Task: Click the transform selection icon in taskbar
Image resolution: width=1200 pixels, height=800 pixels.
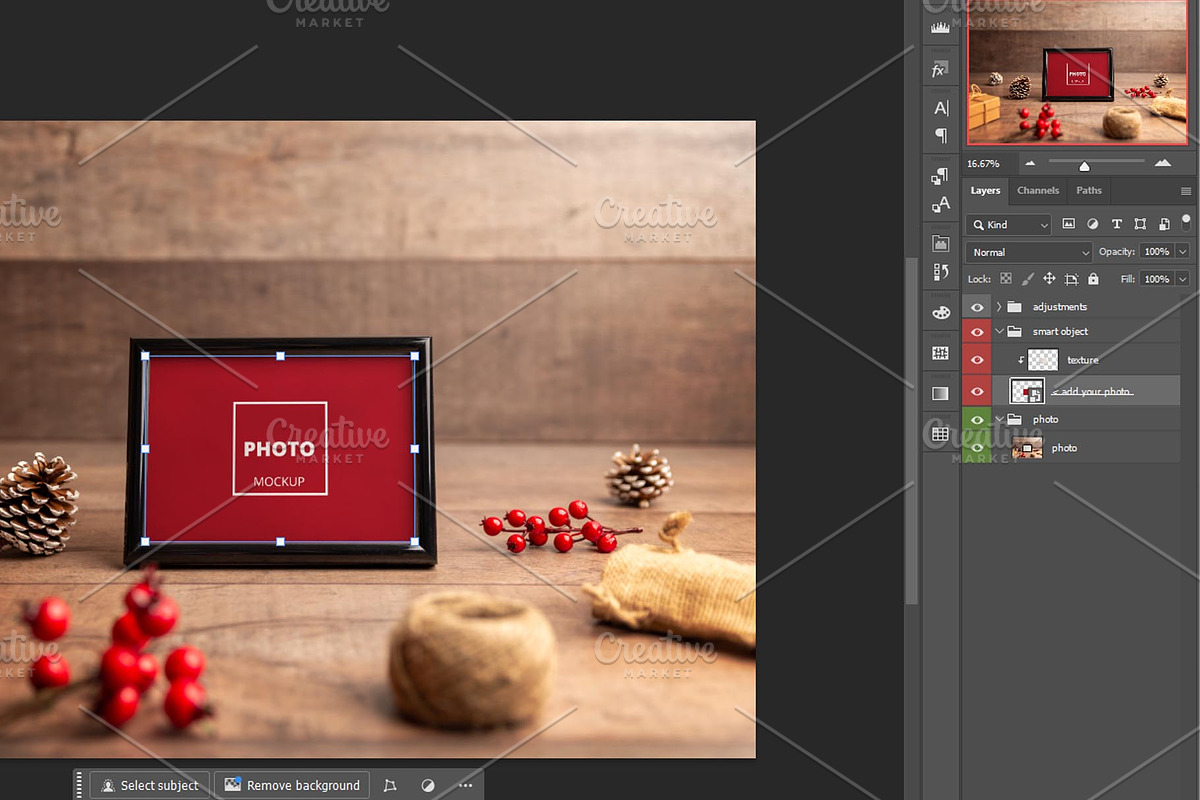Action: (390, 785)
